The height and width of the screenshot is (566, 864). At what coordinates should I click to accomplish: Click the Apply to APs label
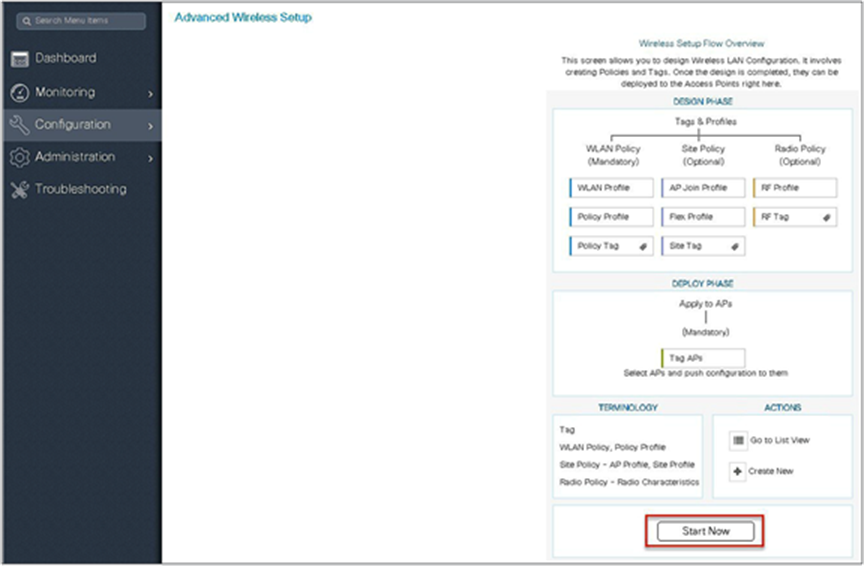click(x=705, y=304)
